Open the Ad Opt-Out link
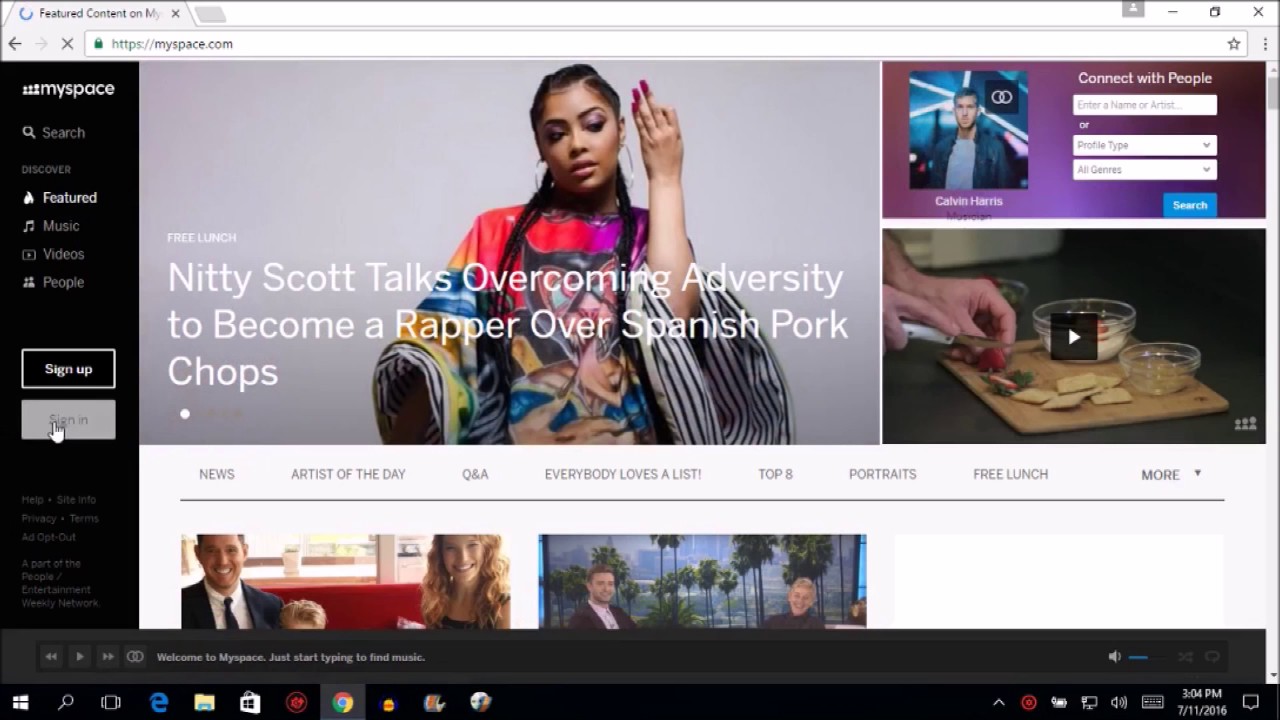Screen dimensions: 1280x720 point(49,537)
